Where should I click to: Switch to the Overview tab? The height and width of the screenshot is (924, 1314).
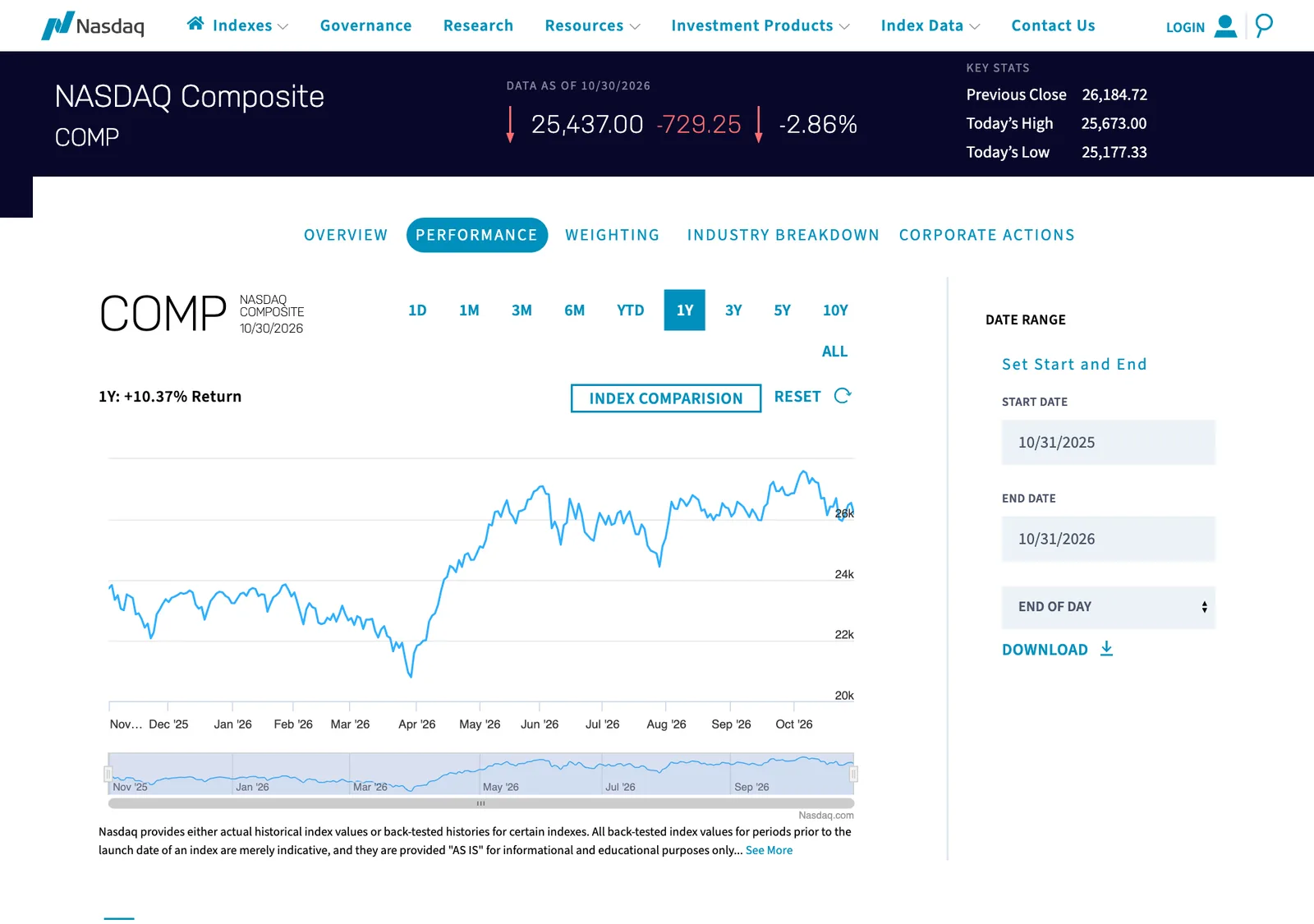coord(346,235)
